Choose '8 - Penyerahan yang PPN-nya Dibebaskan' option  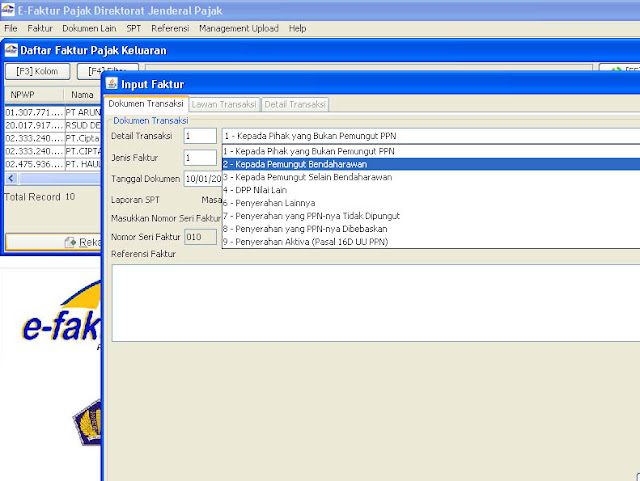[431, 229]
